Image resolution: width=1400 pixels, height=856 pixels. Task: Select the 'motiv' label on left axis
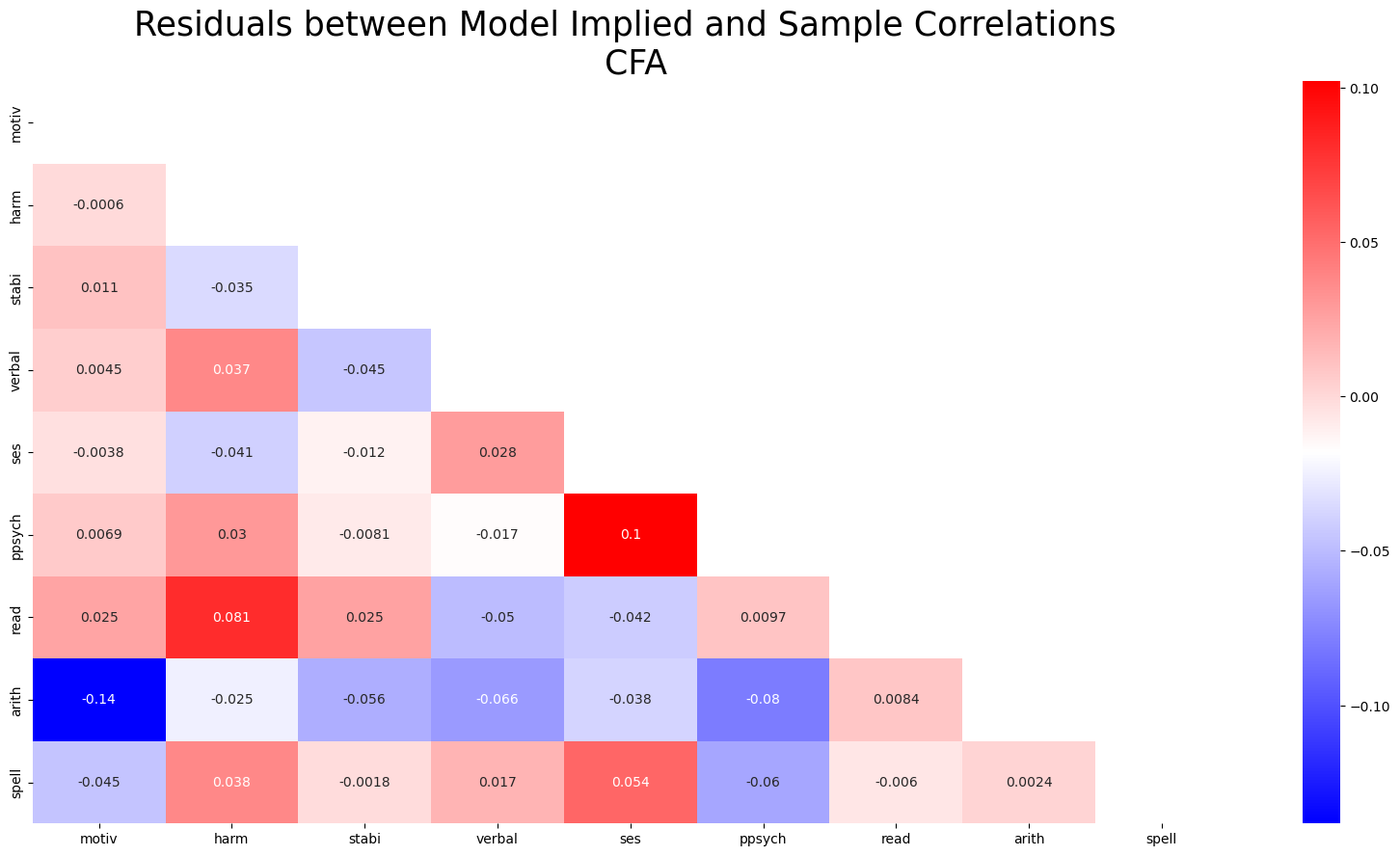tap(14, 123)
